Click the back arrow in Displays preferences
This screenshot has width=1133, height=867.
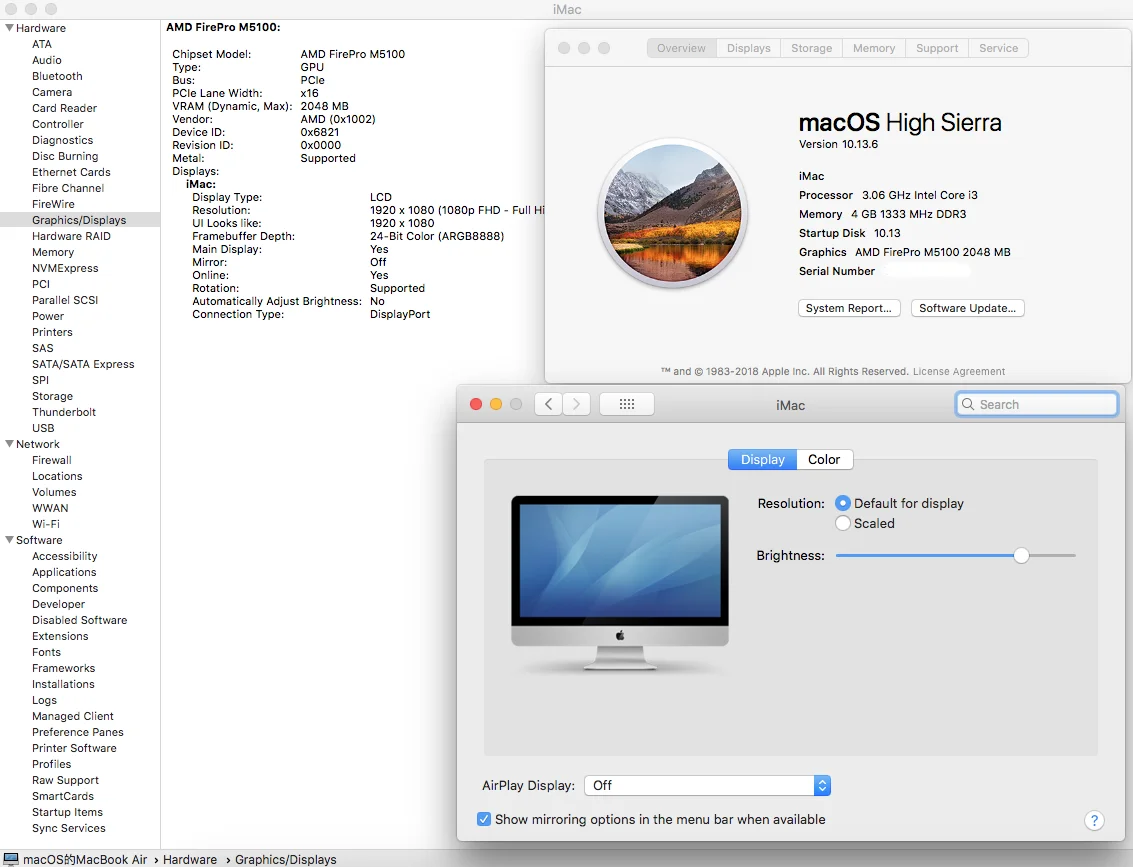pyautogui.click(x=548, y=404)
